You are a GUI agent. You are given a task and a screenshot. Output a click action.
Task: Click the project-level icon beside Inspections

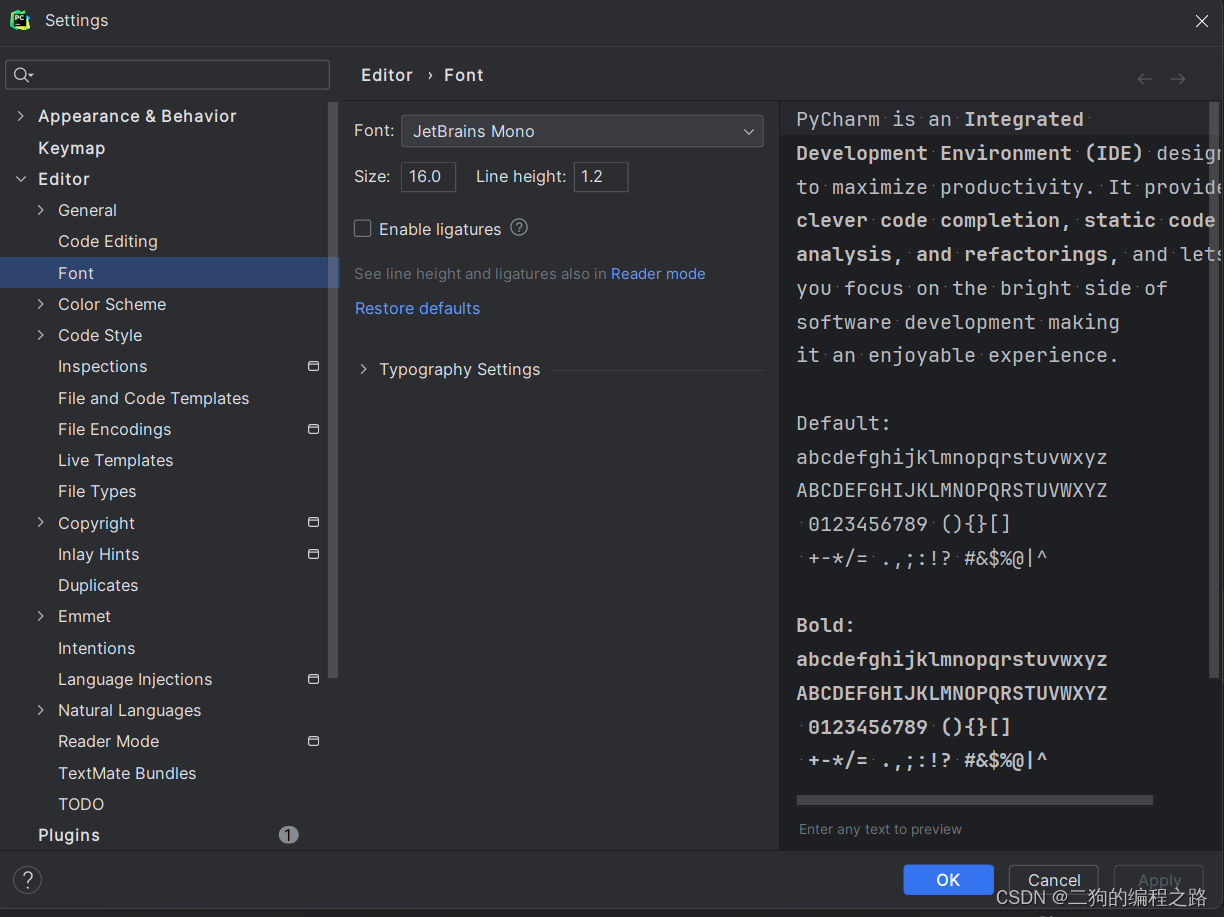pyautogui.click(x=313, y=366)
